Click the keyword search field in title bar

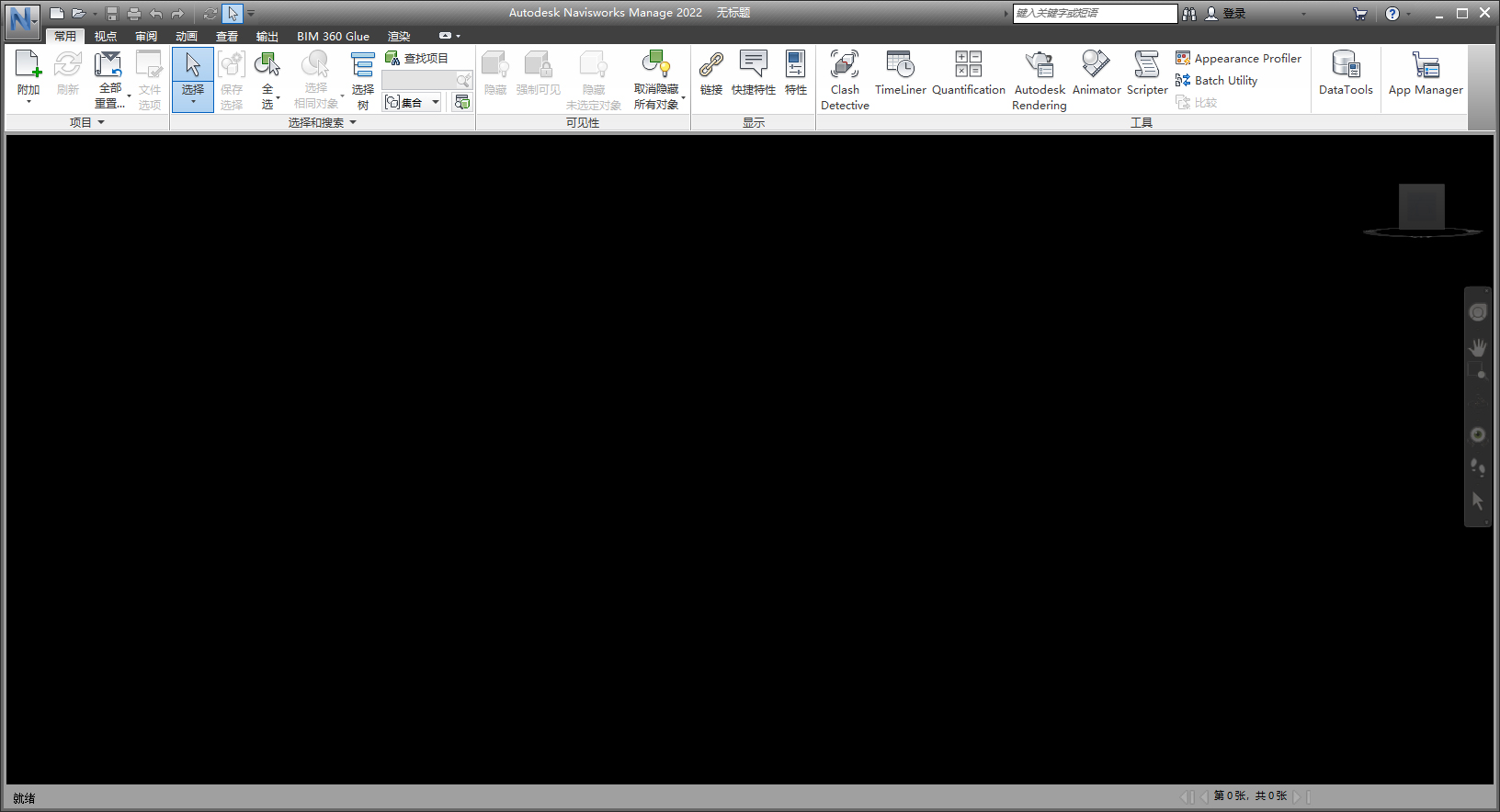point(1094,13)
